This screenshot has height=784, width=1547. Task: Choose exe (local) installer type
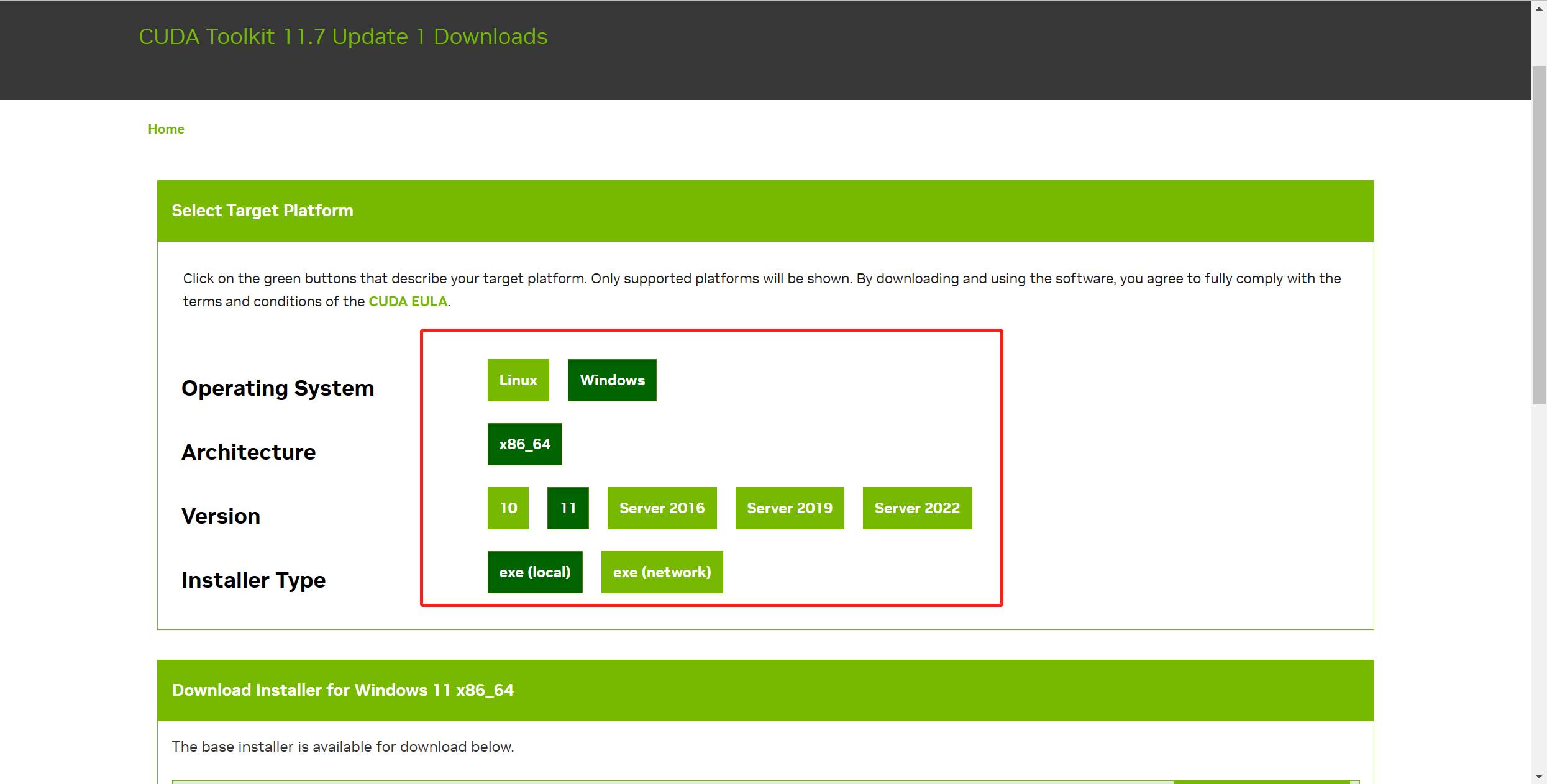535,572
